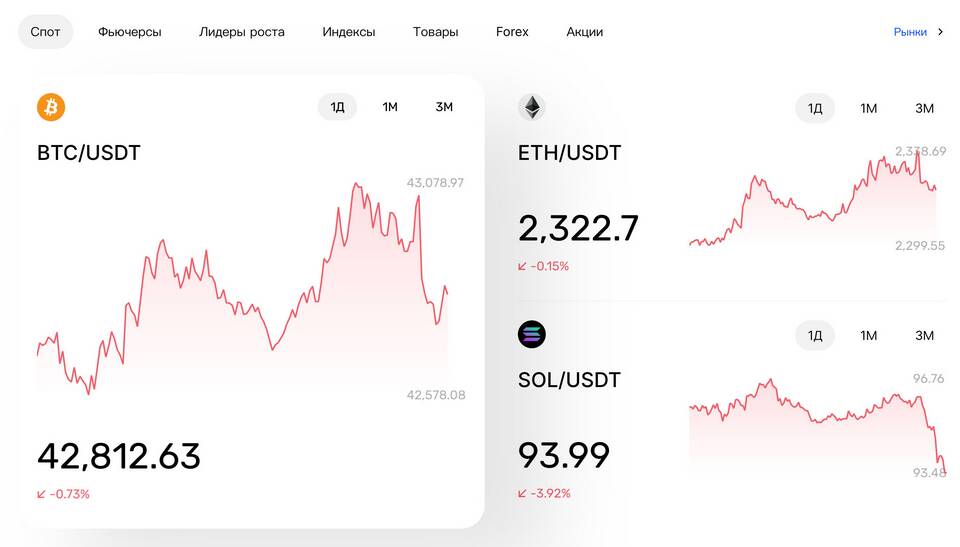The height and width of the screenshot is (547, 960).
Task: Click the BTC red down-arrow change indicator
Action: (x=42, y=494)
